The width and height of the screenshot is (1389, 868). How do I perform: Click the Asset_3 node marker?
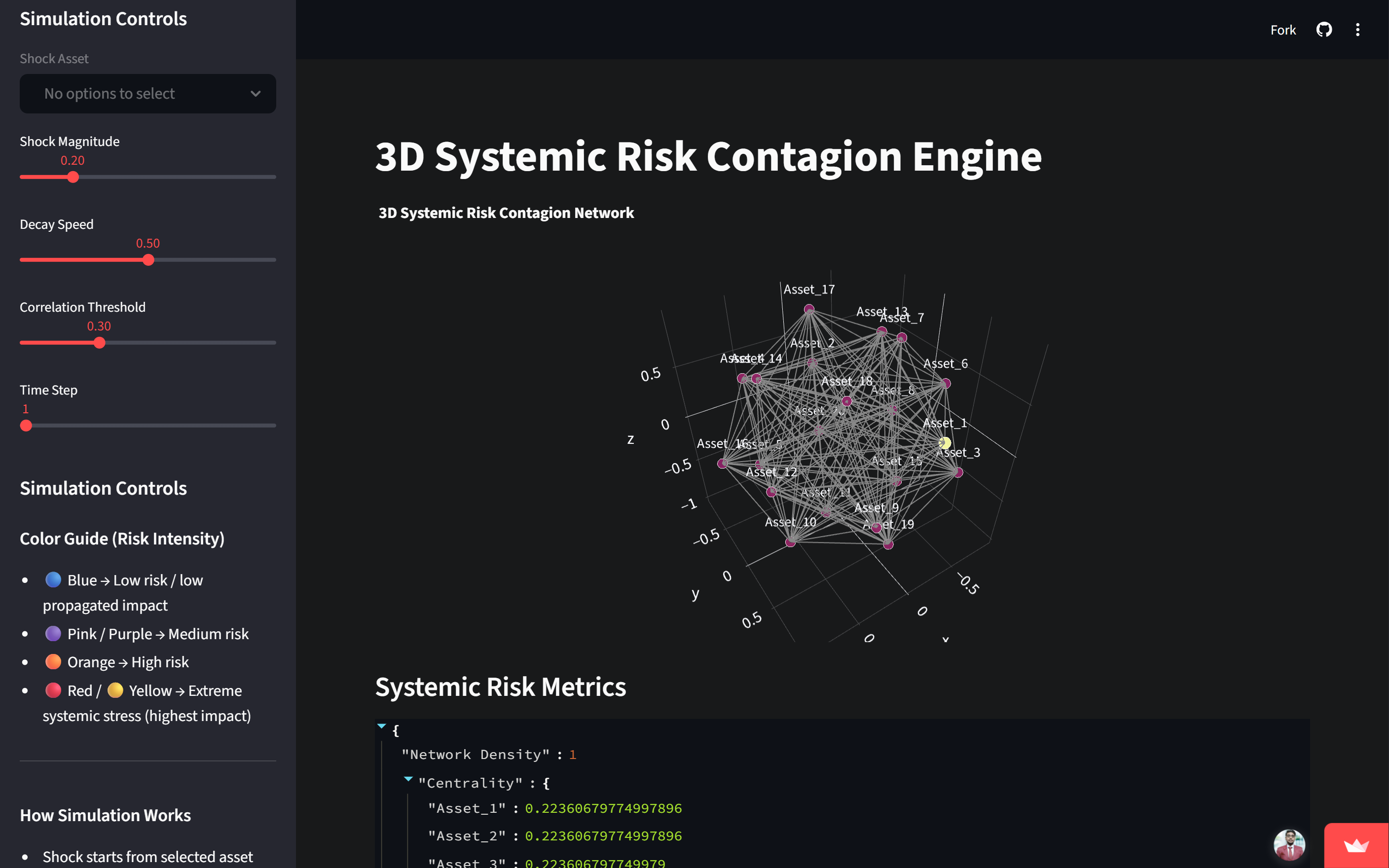pyautogui.click(x=958, y=472)
